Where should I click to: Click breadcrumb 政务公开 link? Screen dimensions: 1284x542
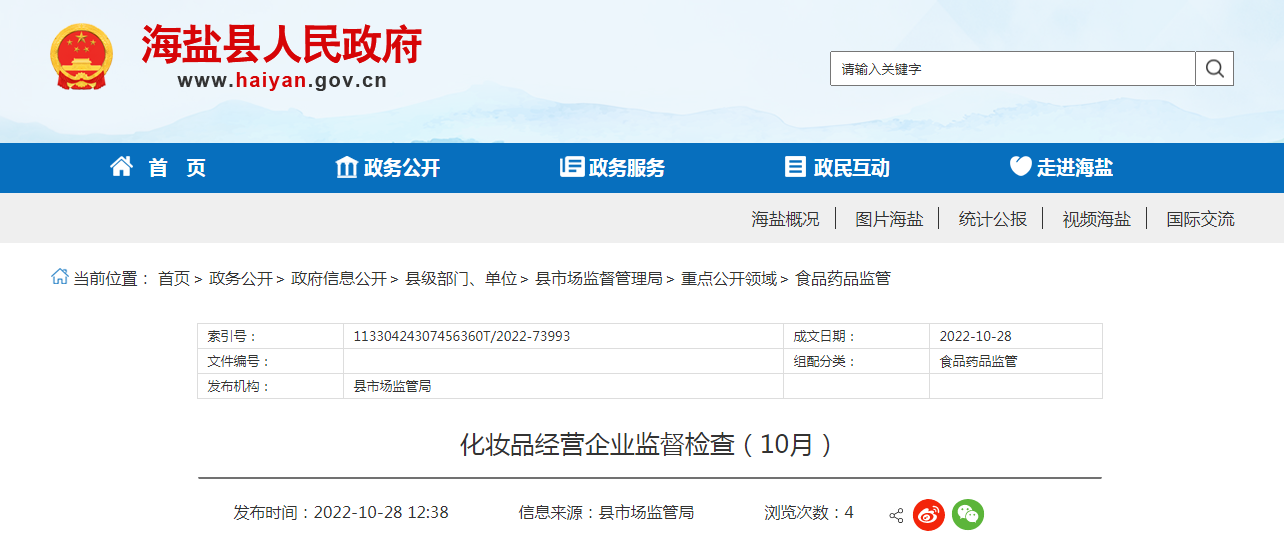[241, 279]
